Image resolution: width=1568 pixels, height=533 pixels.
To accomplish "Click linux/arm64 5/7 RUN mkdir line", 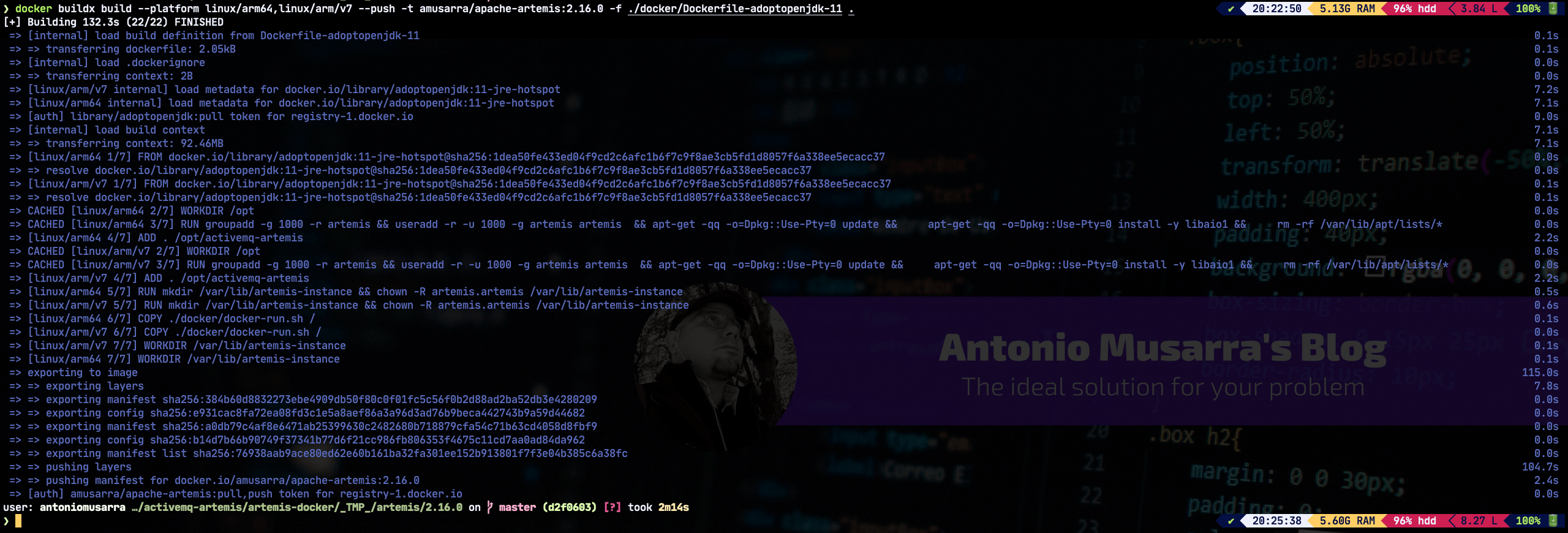I will tap(346, 292).
